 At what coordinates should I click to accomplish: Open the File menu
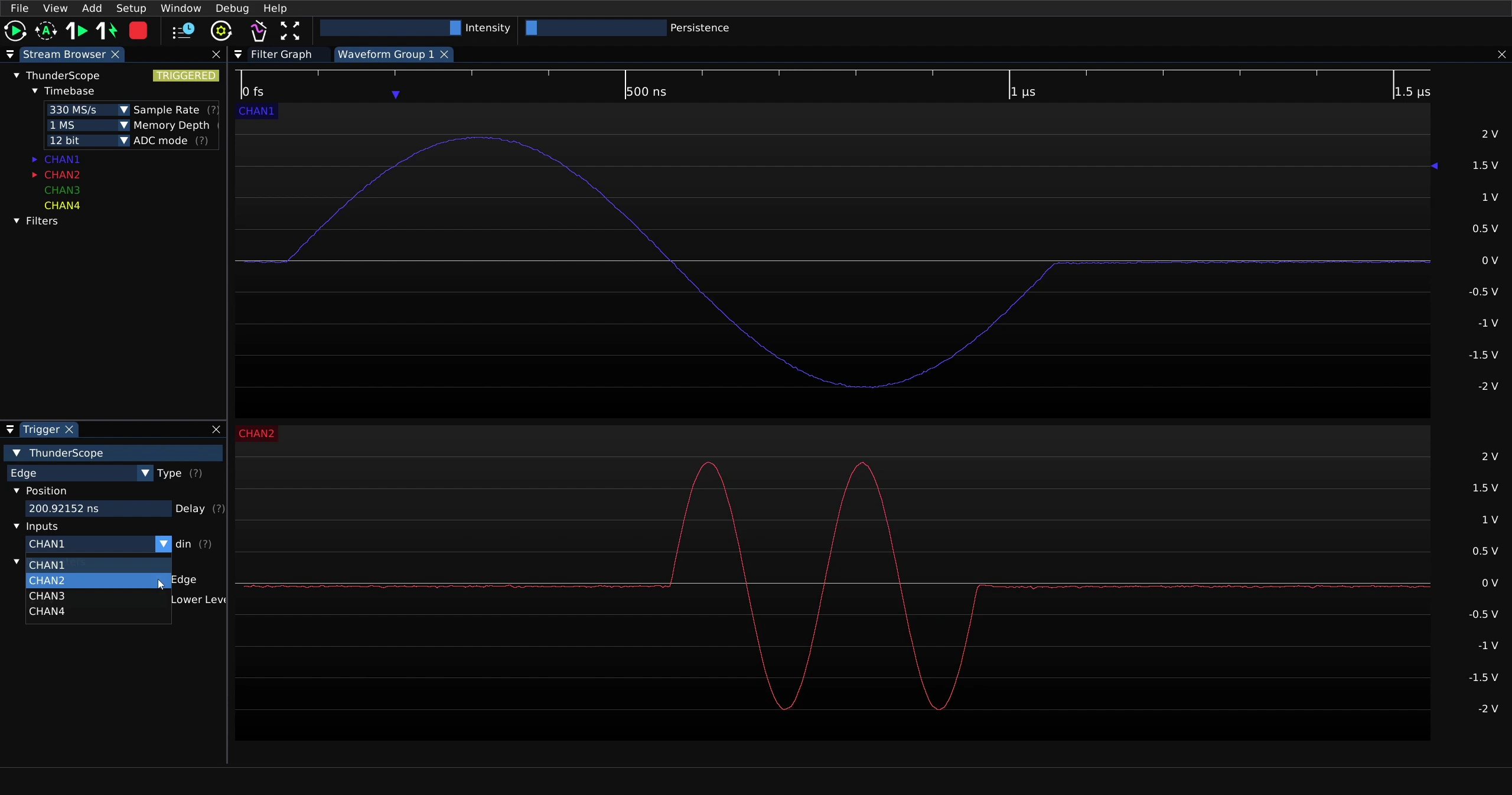pos(19,8)
